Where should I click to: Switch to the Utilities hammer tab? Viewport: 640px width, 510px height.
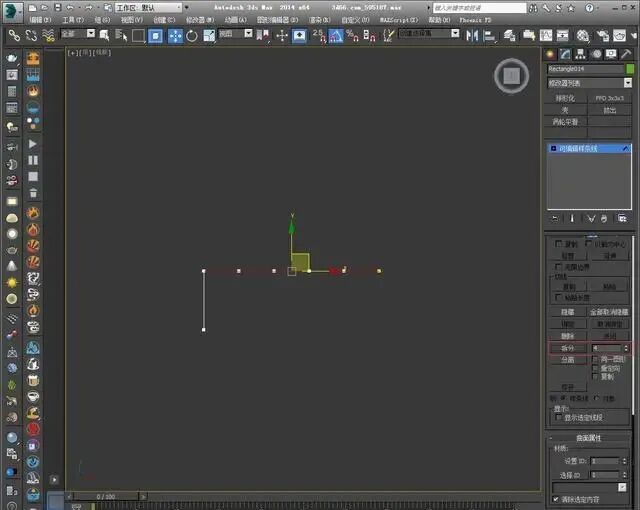pyautogui.click(x=626, y=54)
